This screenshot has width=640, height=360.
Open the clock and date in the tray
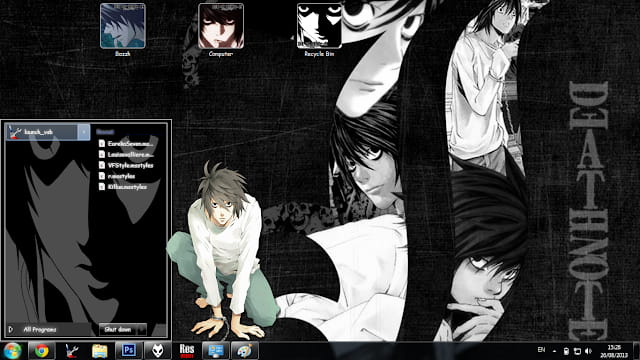[x=614, y=351]
